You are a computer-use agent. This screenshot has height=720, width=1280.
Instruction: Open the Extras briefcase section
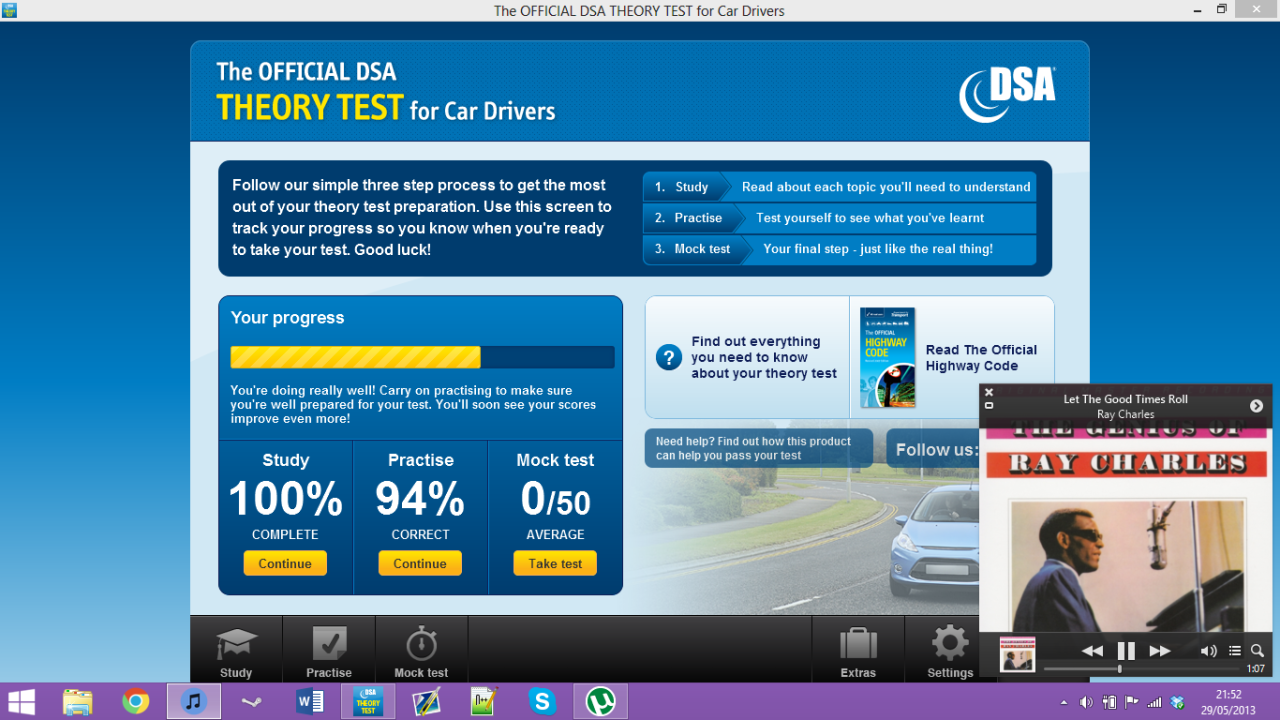click(x=858, y=650)
